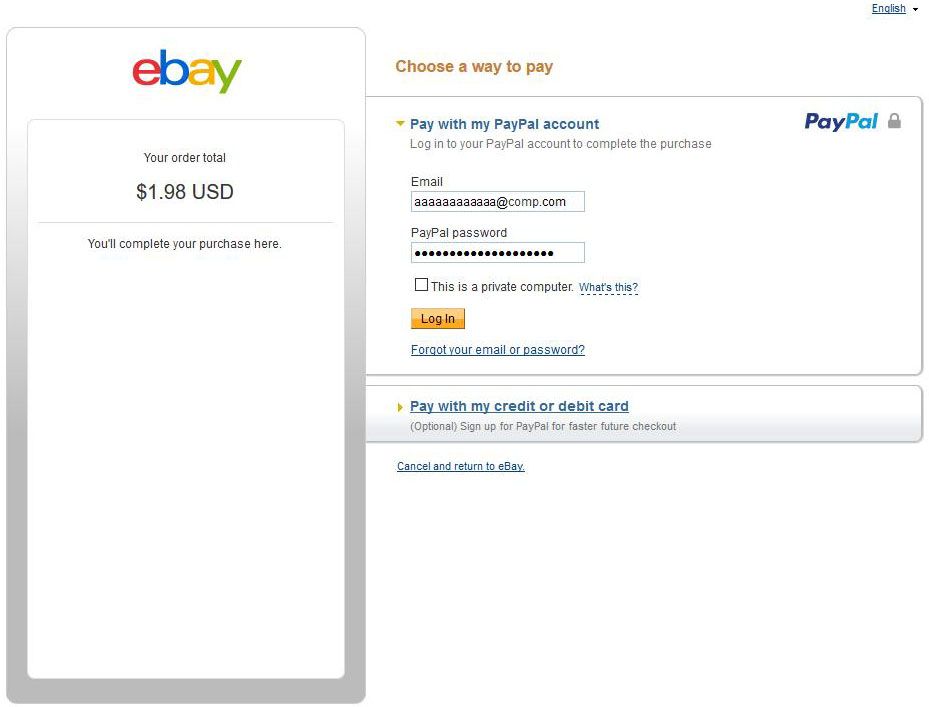Click the PayPal logo
Image resolution: width=929 pixels, height=707 pixels.
(x=841, y=122)
